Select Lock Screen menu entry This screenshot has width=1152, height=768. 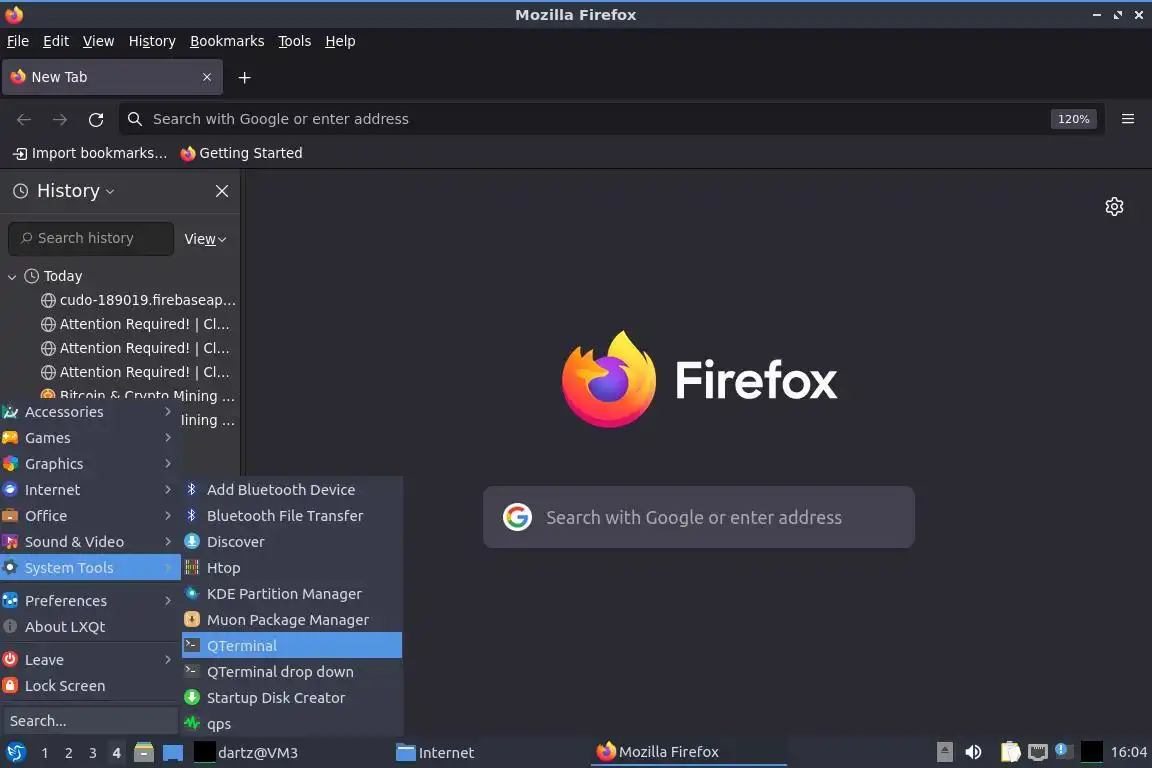pyautogui.click(x=90, y=686)
